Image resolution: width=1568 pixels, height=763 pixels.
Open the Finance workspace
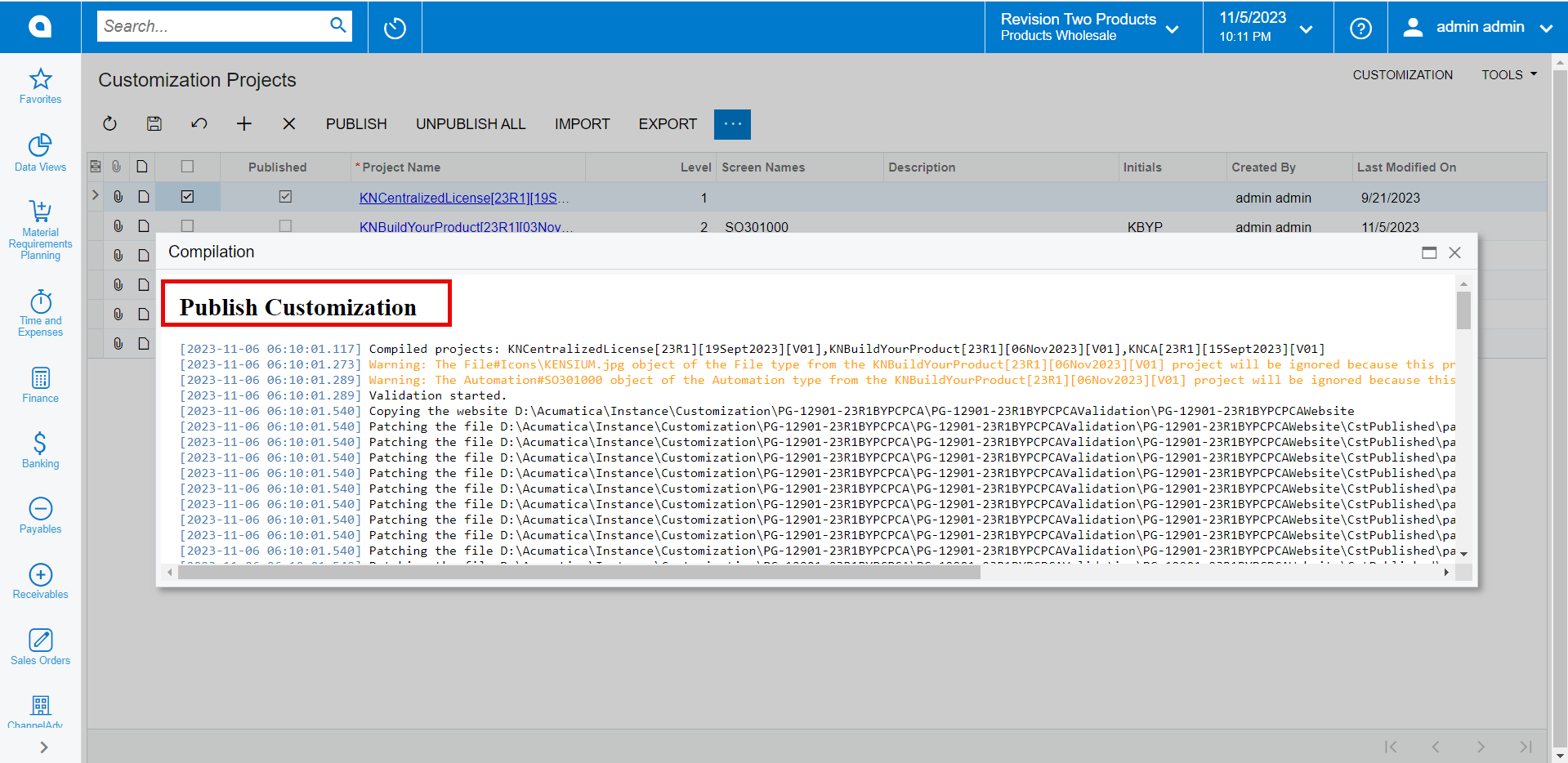(x=40, y=385)
